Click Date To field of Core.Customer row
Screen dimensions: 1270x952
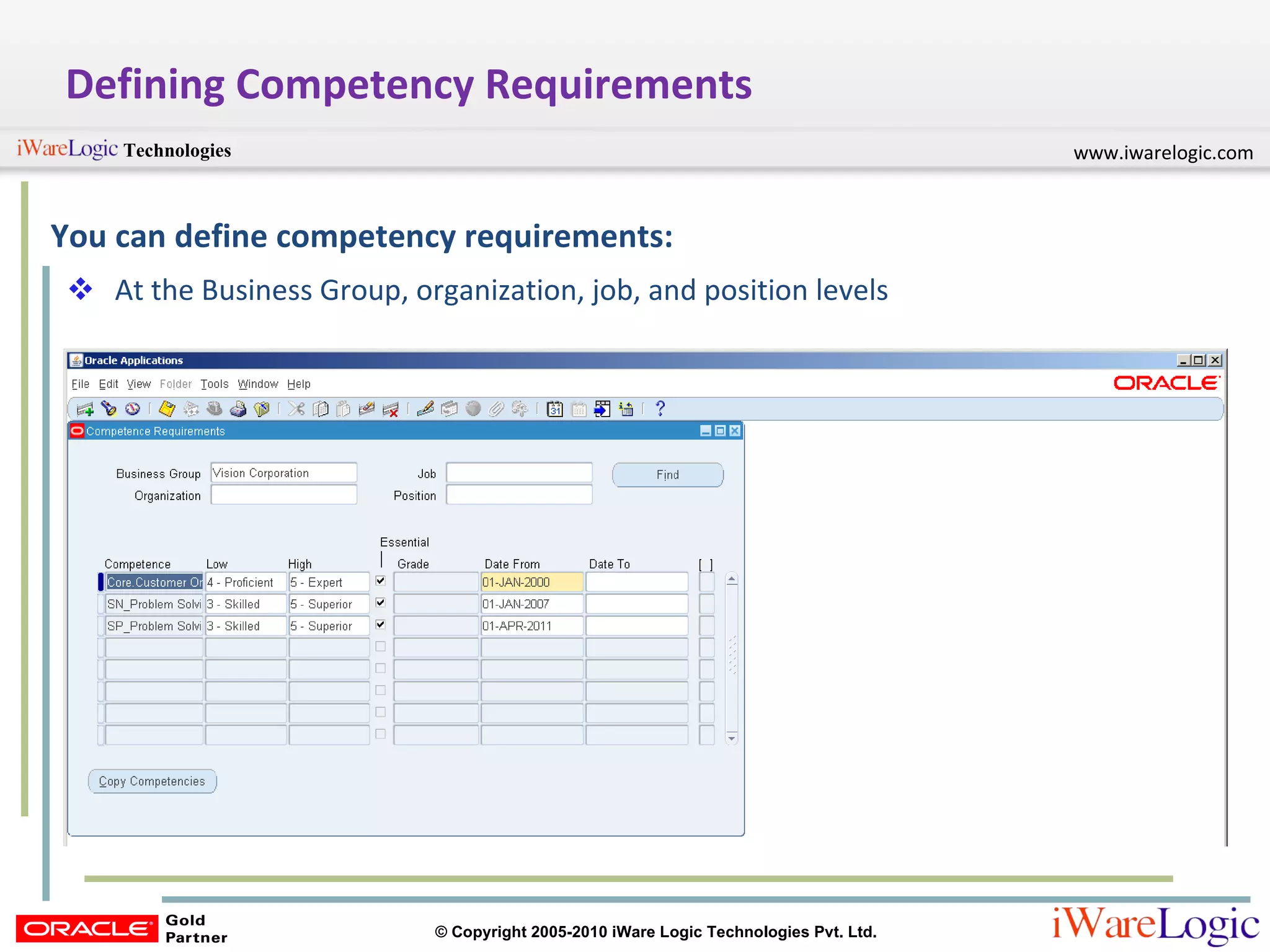(x=637, y=582)
